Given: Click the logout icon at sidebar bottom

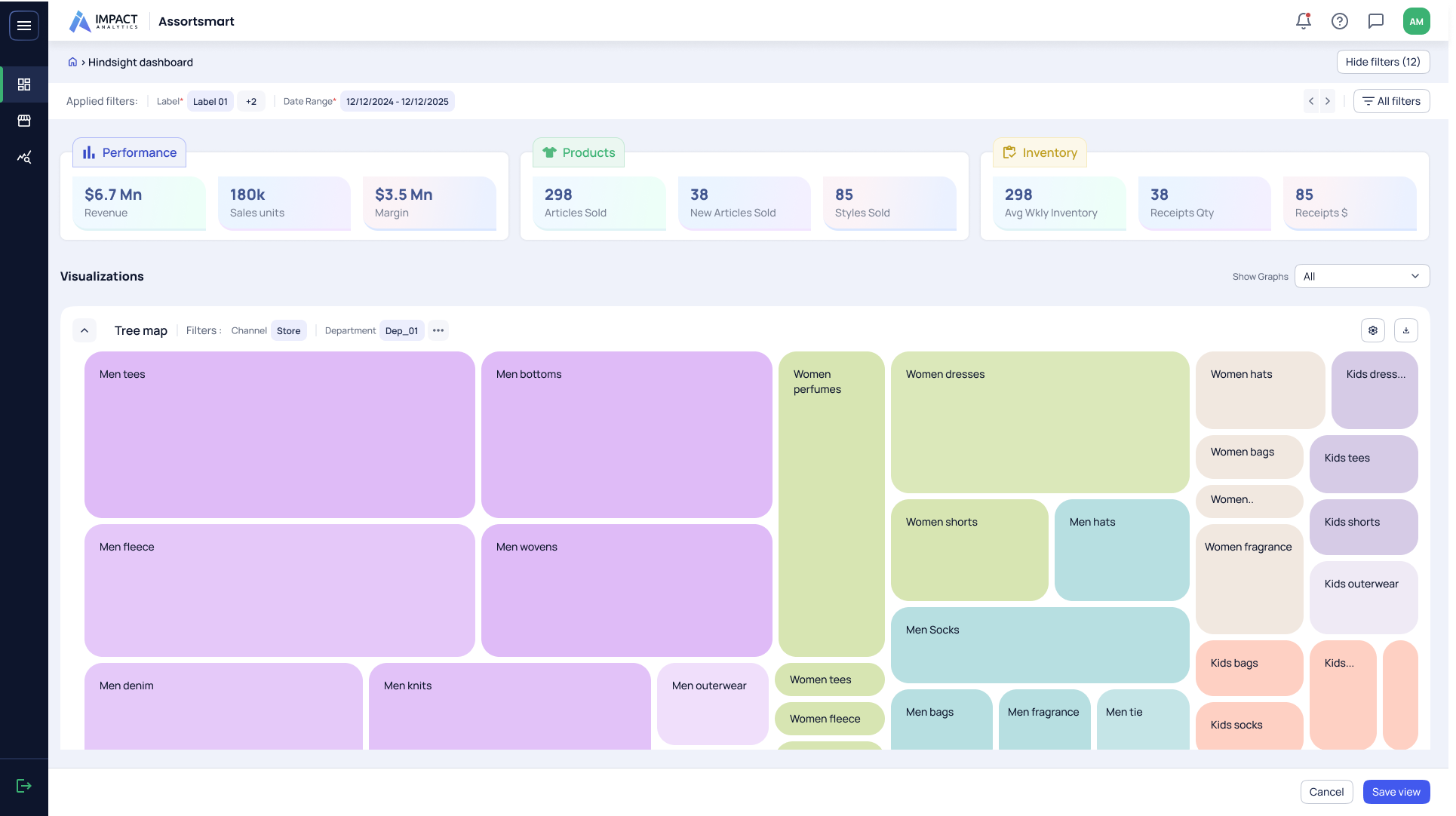Looking at the screenshot, I should [24, 786].
